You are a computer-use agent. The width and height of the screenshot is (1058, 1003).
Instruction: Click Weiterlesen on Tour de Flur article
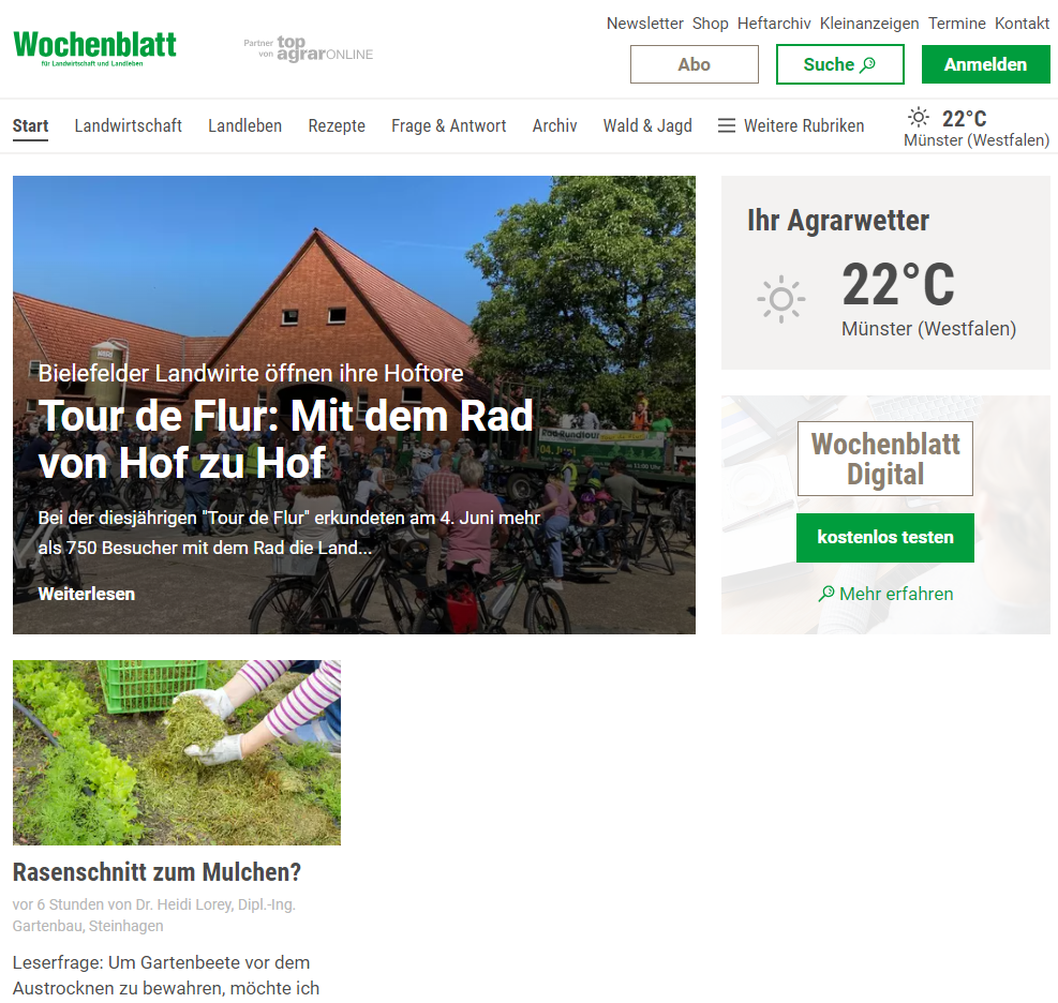[86, 594]
